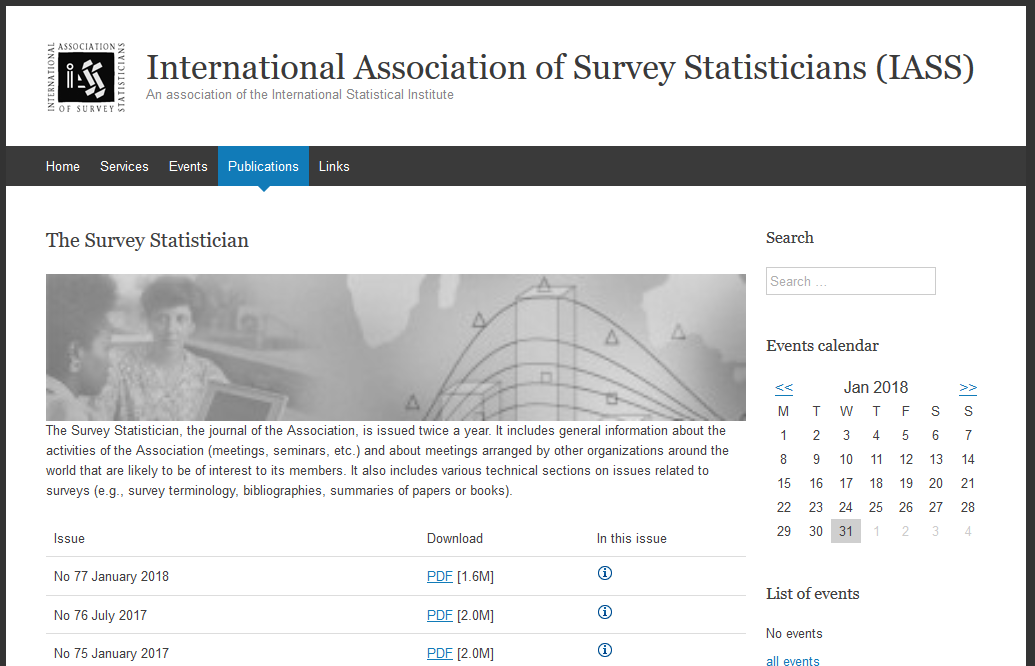Select day 29 in January calendar

pyautogui.click(x=784, y=531)
